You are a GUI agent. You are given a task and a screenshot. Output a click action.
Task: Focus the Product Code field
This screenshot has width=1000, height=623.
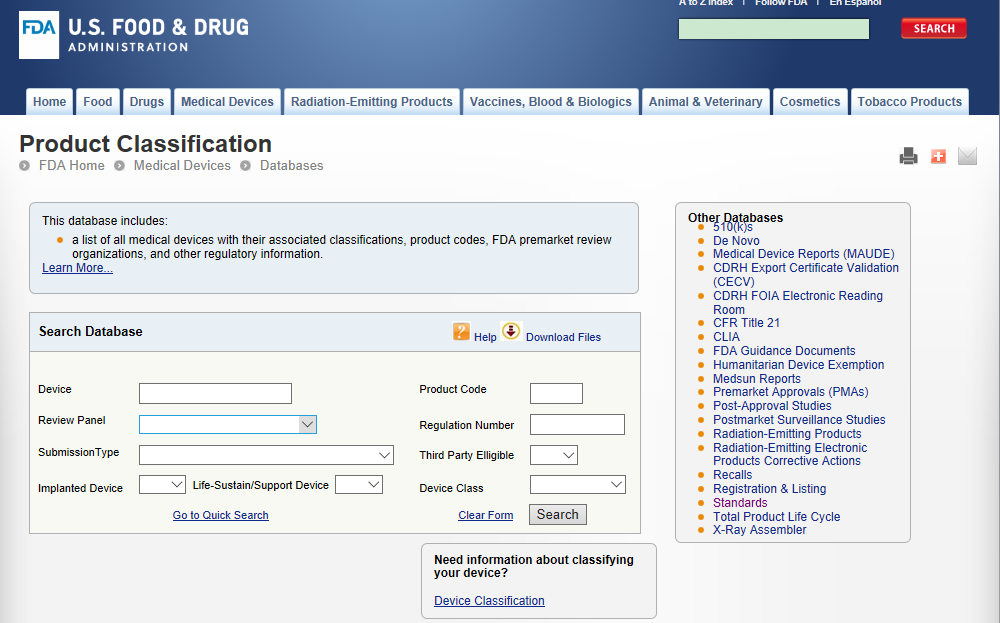(x=556, y=393)
